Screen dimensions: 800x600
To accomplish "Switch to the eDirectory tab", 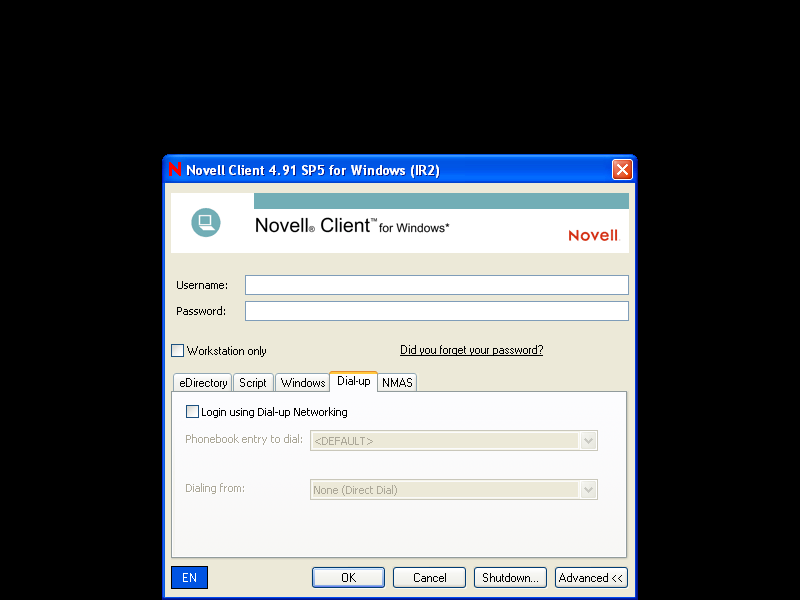I will click(x=203, y=383).
